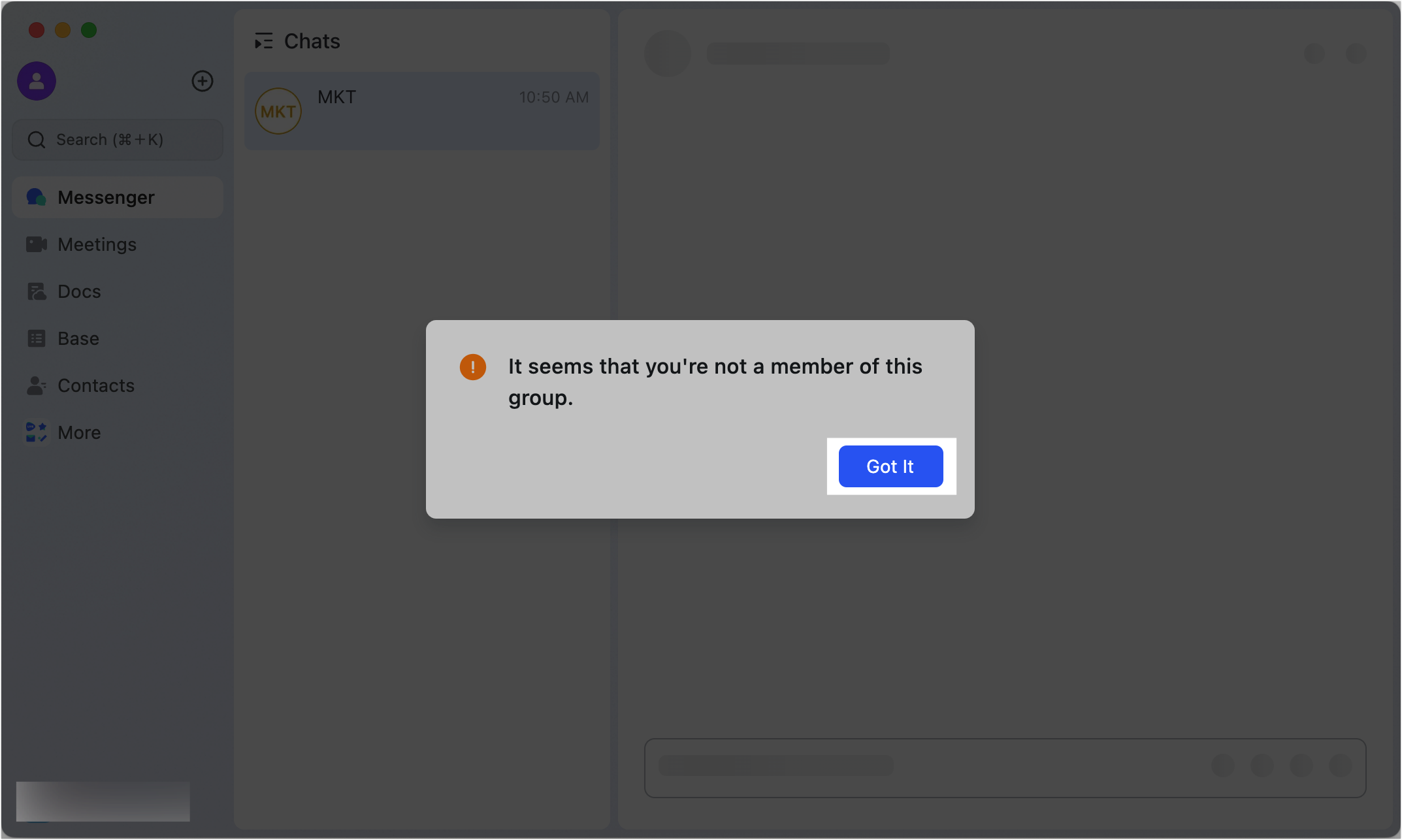The height and width of the screenshot is (840, 1402).
Task: Open Messenger in the sidebar
Action: [118, 197]
